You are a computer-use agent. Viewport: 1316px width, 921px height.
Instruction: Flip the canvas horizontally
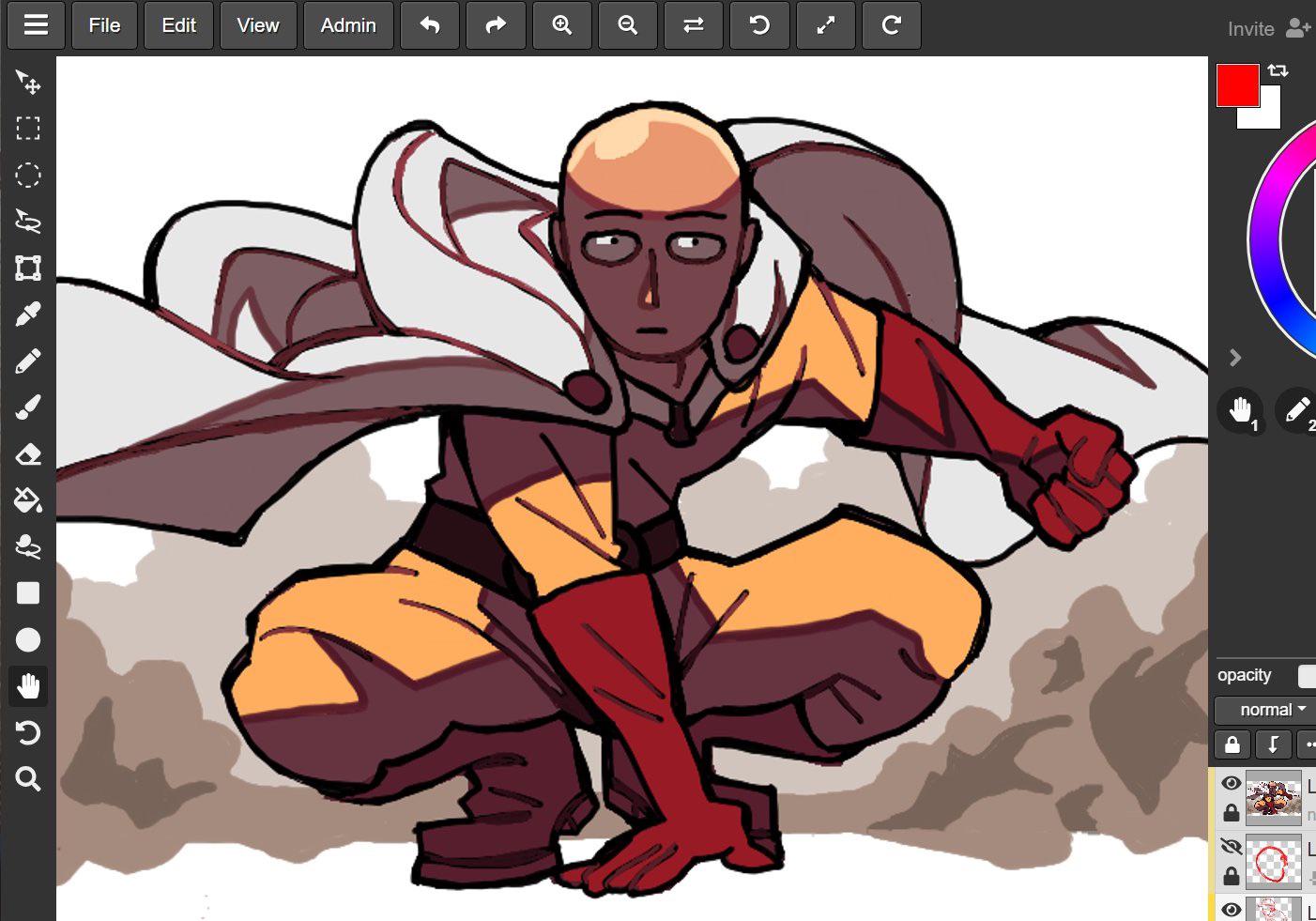point(694,25)
